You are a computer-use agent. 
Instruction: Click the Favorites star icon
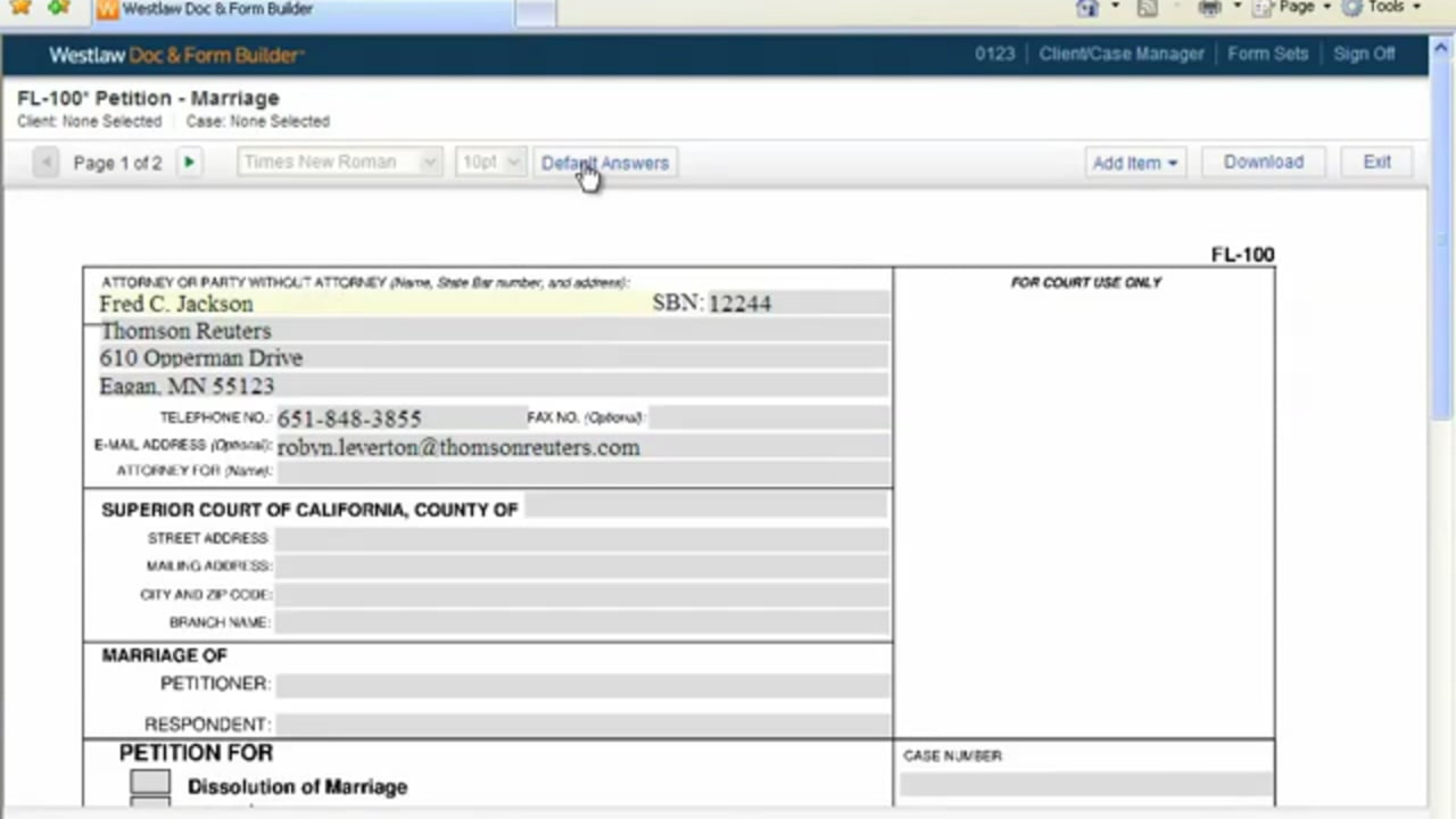[21, 7]
